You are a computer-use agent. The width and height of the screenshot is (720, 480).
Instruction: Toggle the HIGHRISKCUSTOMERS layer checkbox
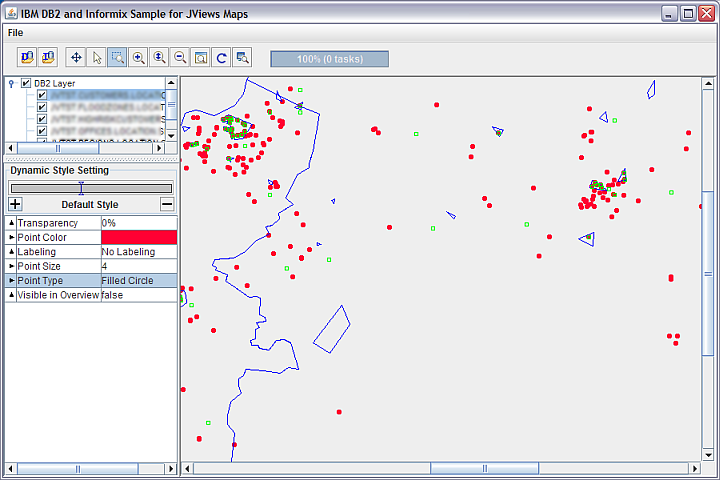(x=42, y=119)
